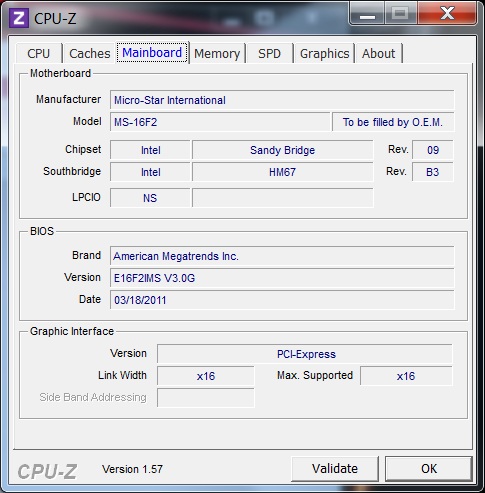The width and height of the screenshot is (485, 493).
Task: Click the Version 1.57 label
Action: [x=132, y=469]
